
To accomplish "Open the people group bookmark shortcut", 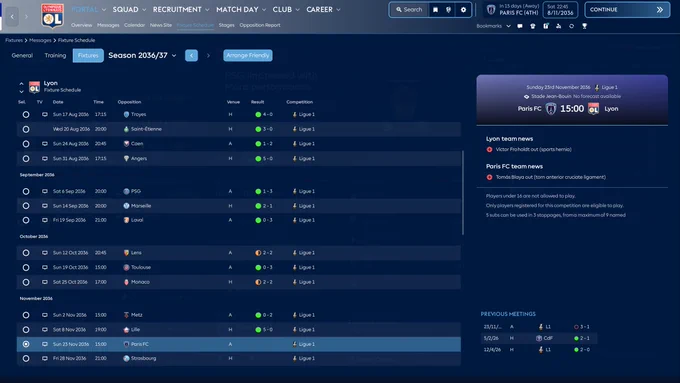I will (x=559, y=26).
